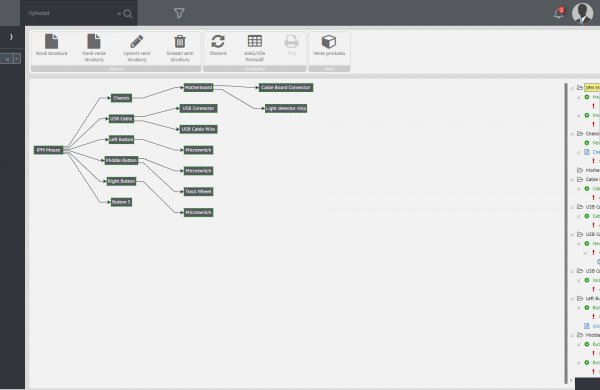This screenshot has width=600, height=390.
Task: Open the filter funnel icon in top bar
Action: [179, 13]
